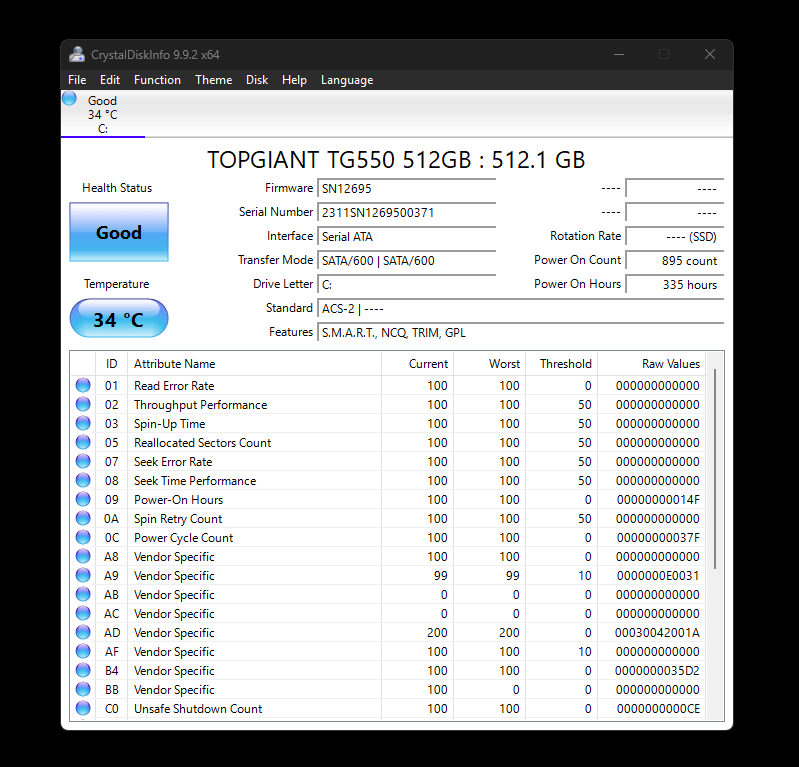This screenshot has width=799, height=767.
Task: Click the ID column header
Action: point(112,364)
